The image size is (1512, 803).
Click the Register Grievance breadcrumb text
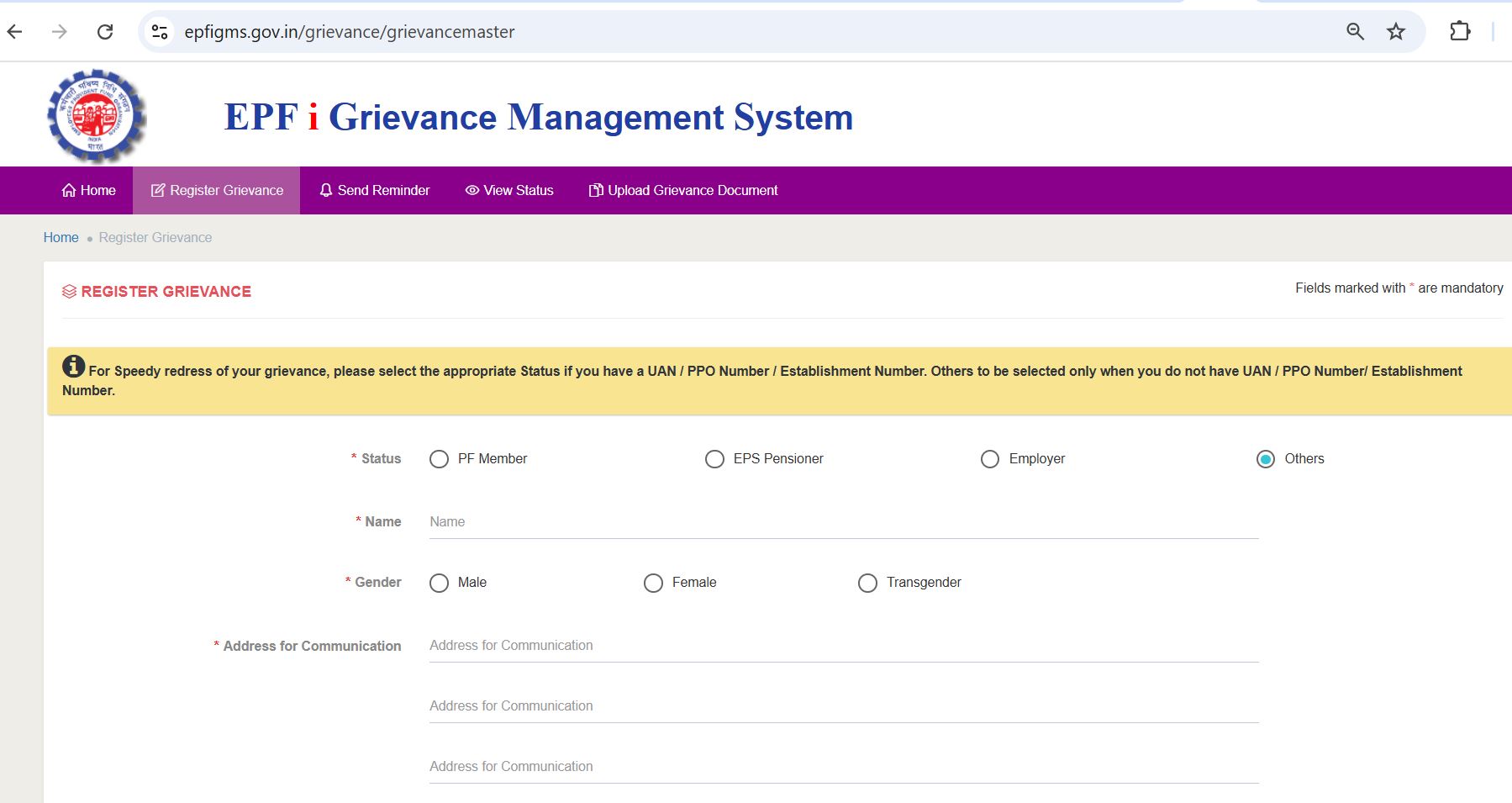155,238
